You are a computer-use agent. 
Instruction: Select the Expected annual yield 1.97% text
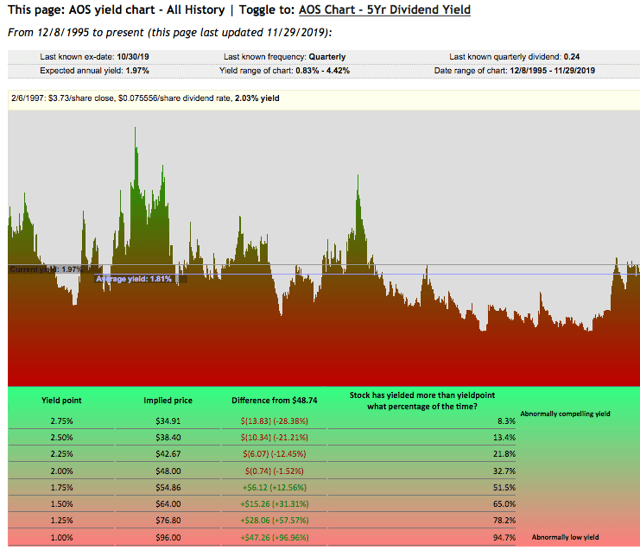[x=94, y=71]
